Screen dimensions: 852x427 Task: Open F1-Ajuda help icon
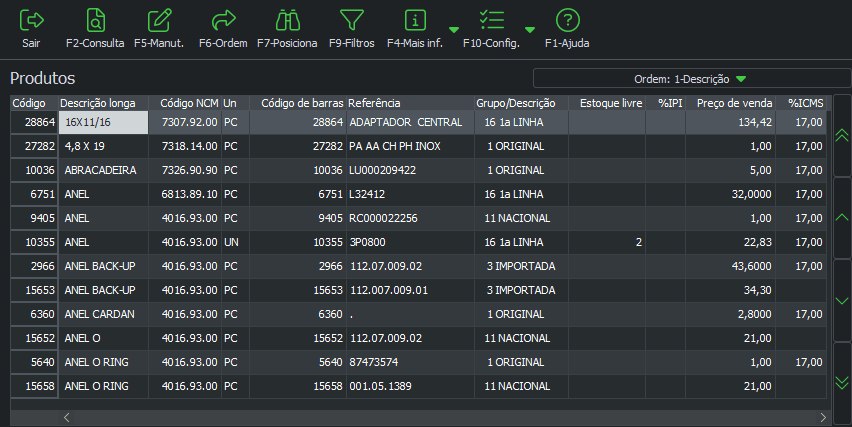[567, 21]
